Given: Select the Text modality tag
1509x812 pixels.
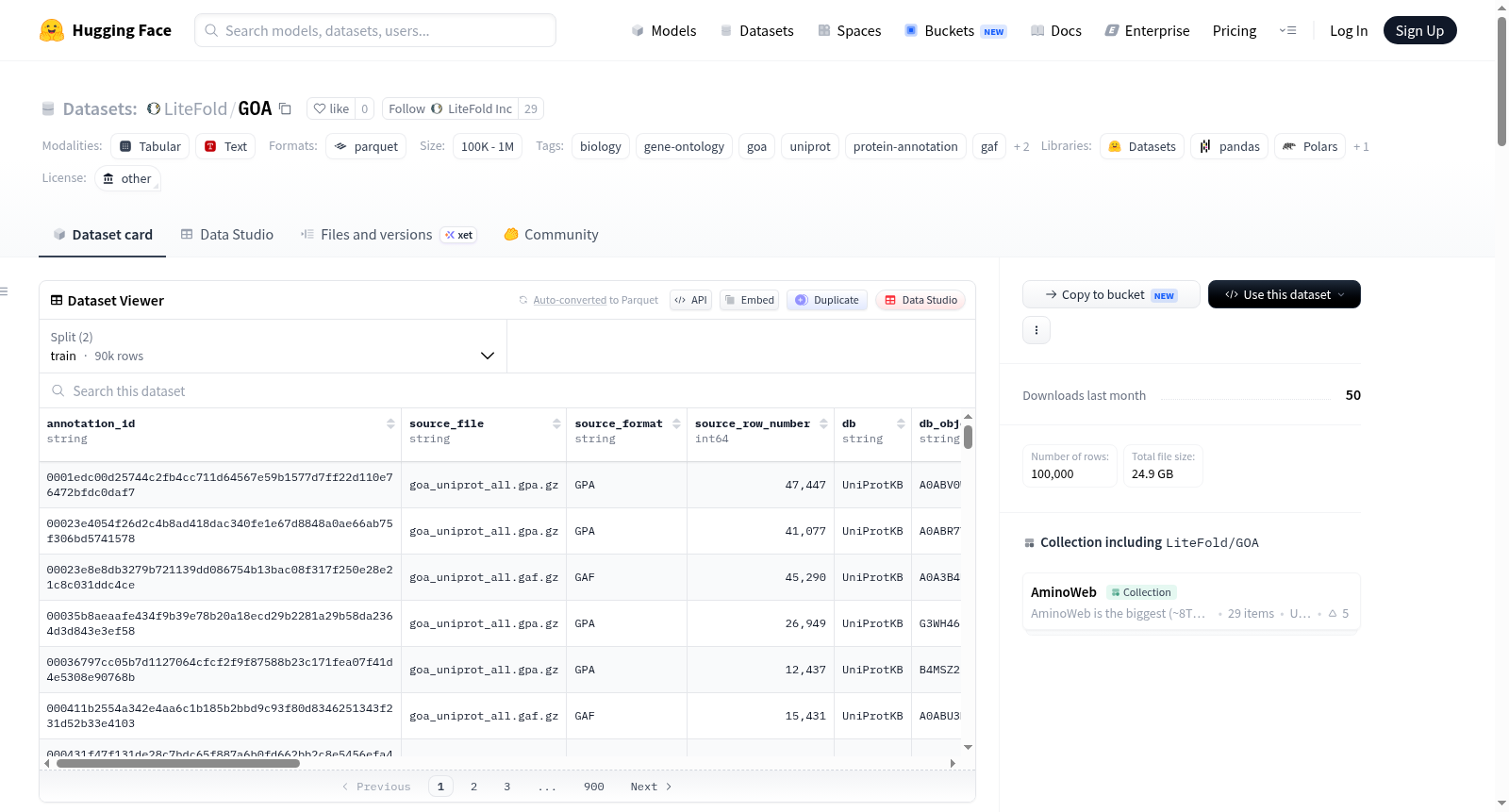Looking at the screenshot, I should pos(225,146).
